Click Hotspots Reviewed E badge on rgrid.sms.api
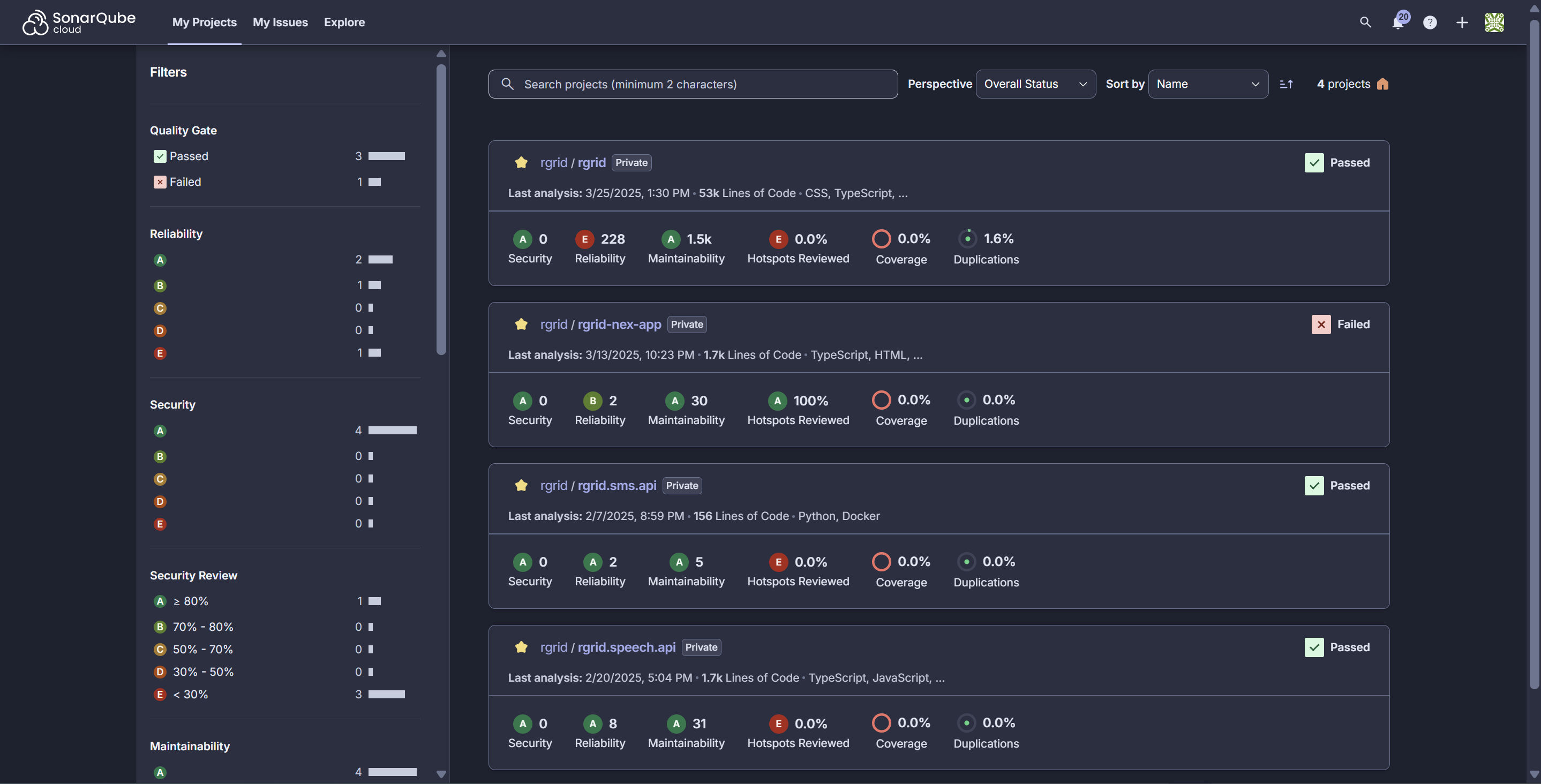 [778, 562]
